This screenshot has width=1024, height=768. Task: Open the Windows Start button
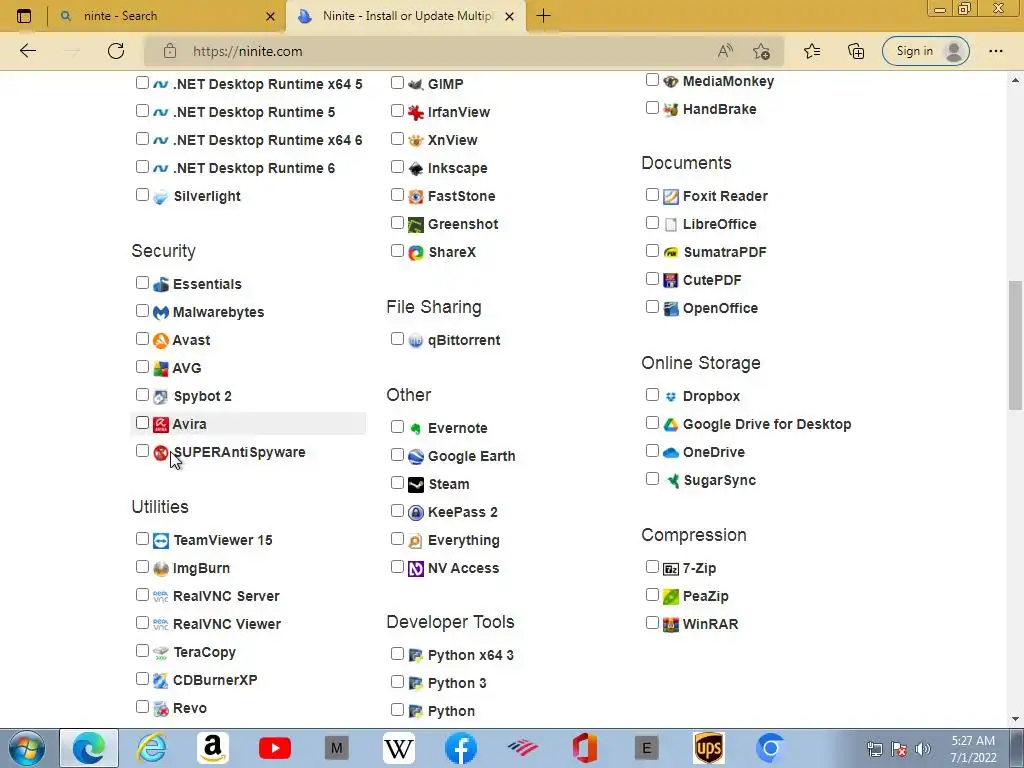pyautogui.click(x=27, y=748)
